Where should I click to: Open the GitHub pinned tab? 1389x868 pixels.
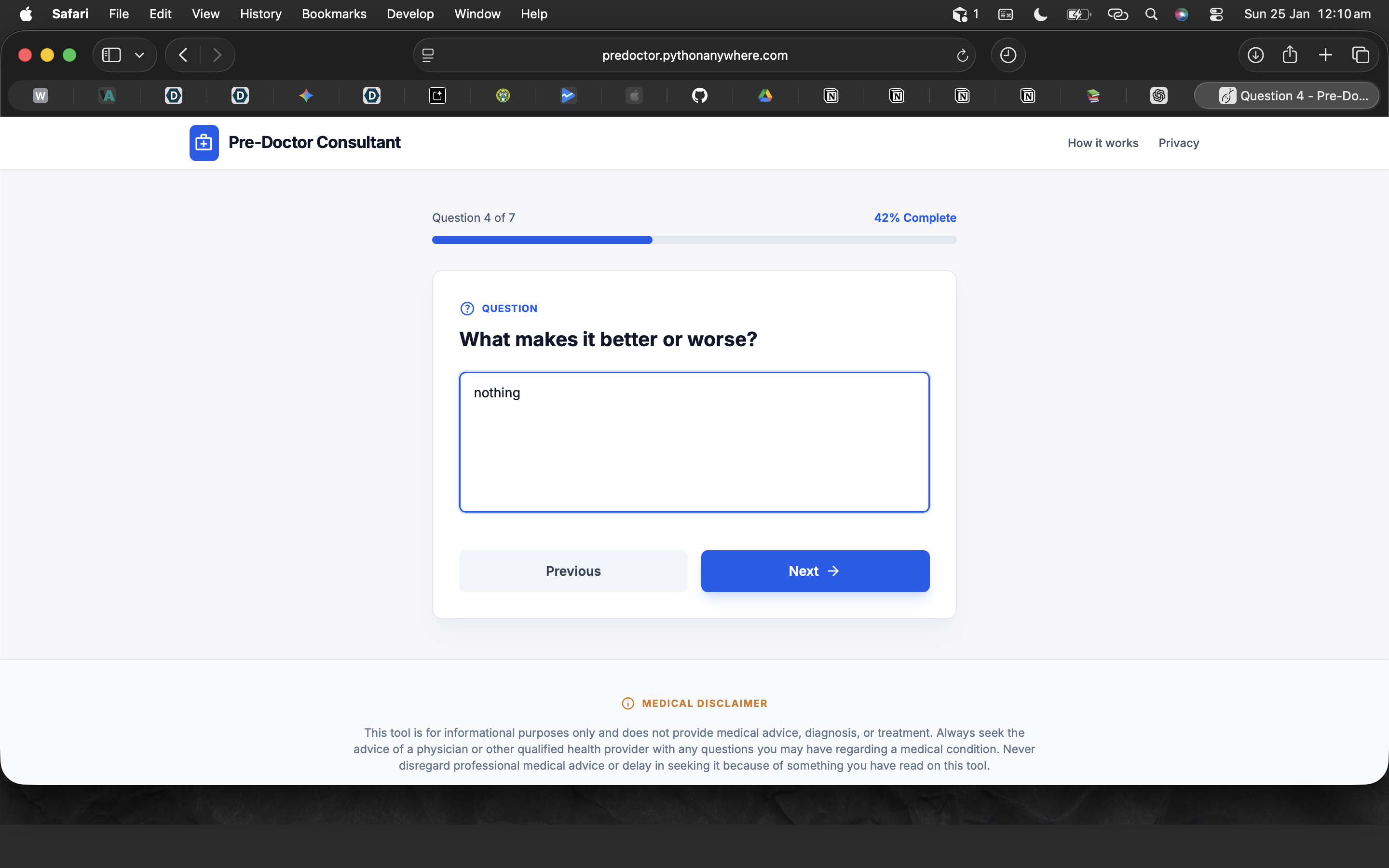[699, 95]
